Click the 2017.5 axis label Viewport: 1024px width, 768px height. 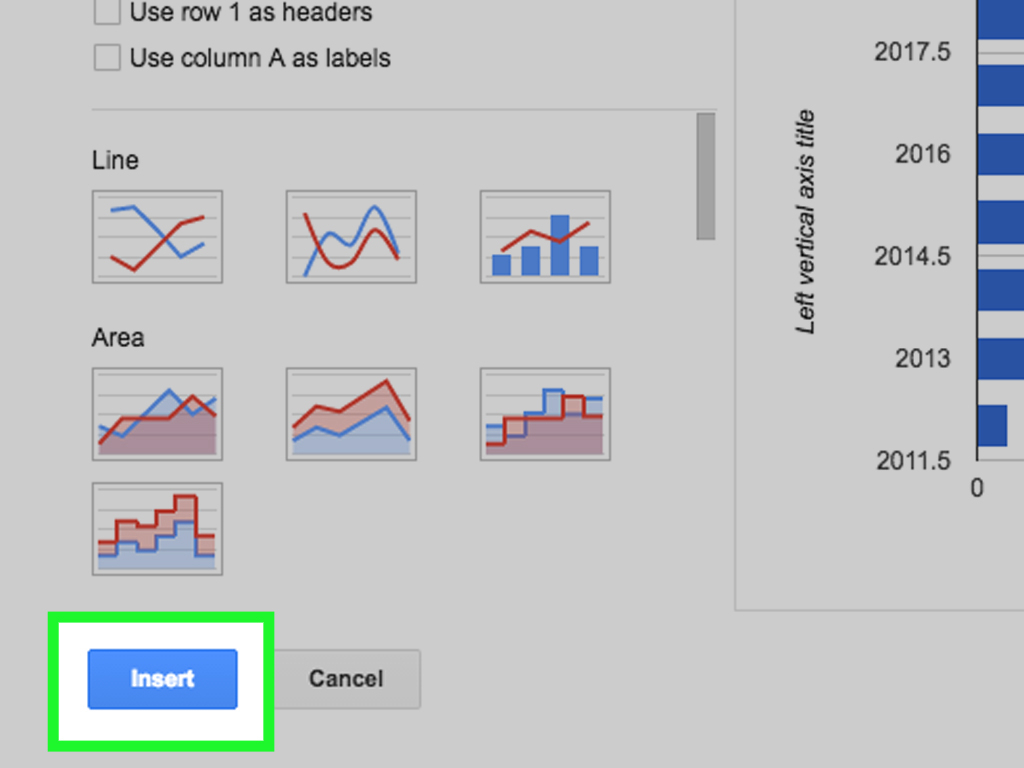tap(912, 52)
